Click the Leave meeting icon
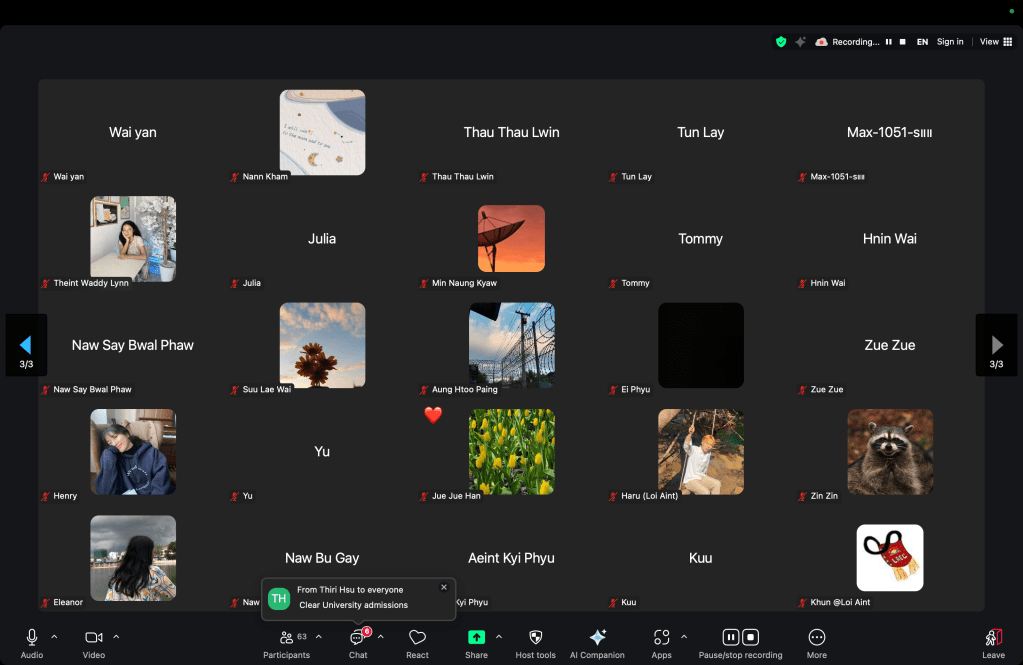Image resolution: width=1023 pixels, height=665 pixels. (992, 638)
